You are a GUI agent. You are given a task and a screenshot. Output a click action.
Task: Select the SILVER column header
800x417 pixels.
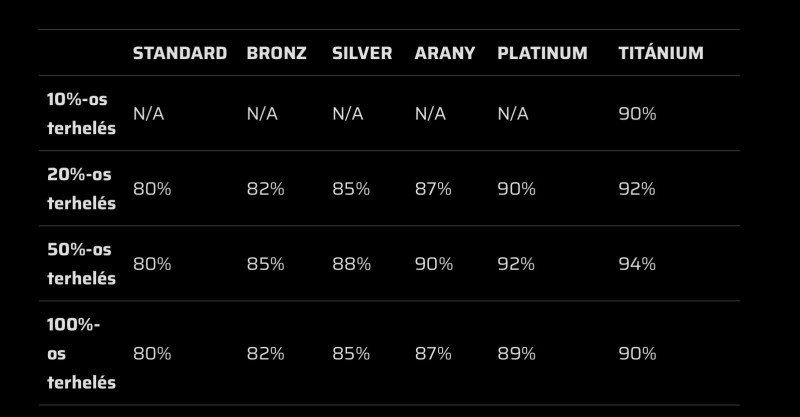click(x=362, y=53)
